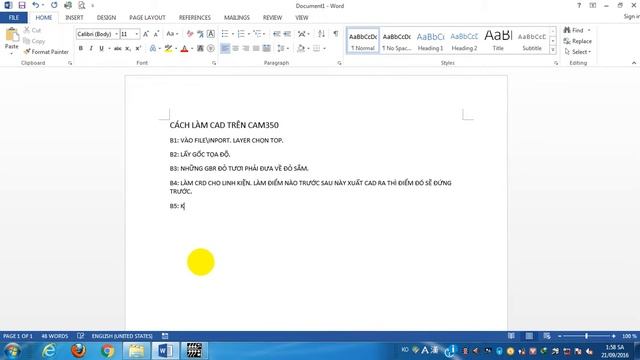Screen dimensions: 640x360
Task: Click the Save icon in quick access toolbar
Action: (x=22, y=5)
